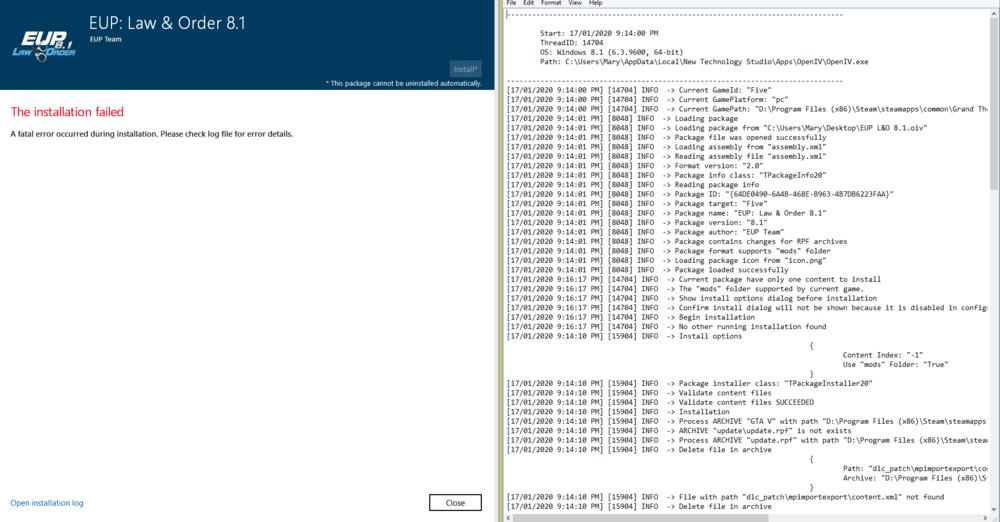Image resolution: width=1000 pixels, height=522 pixels.
Task: Click 'No other running installation found' line
Action: [666, 327]
